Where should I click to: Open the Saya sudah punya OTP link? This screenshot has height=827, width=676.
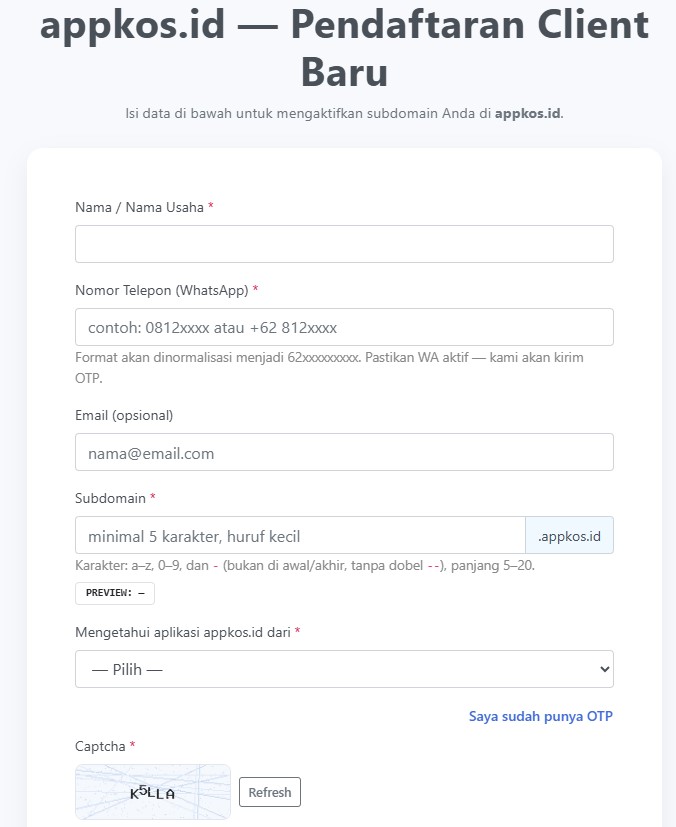click(x=540, y=716)
